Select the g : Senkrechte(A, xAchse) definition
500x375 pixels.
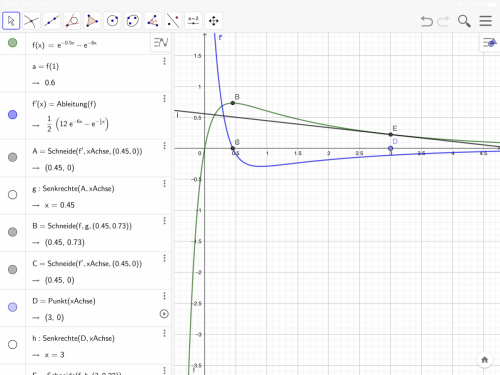coord(73,189)
